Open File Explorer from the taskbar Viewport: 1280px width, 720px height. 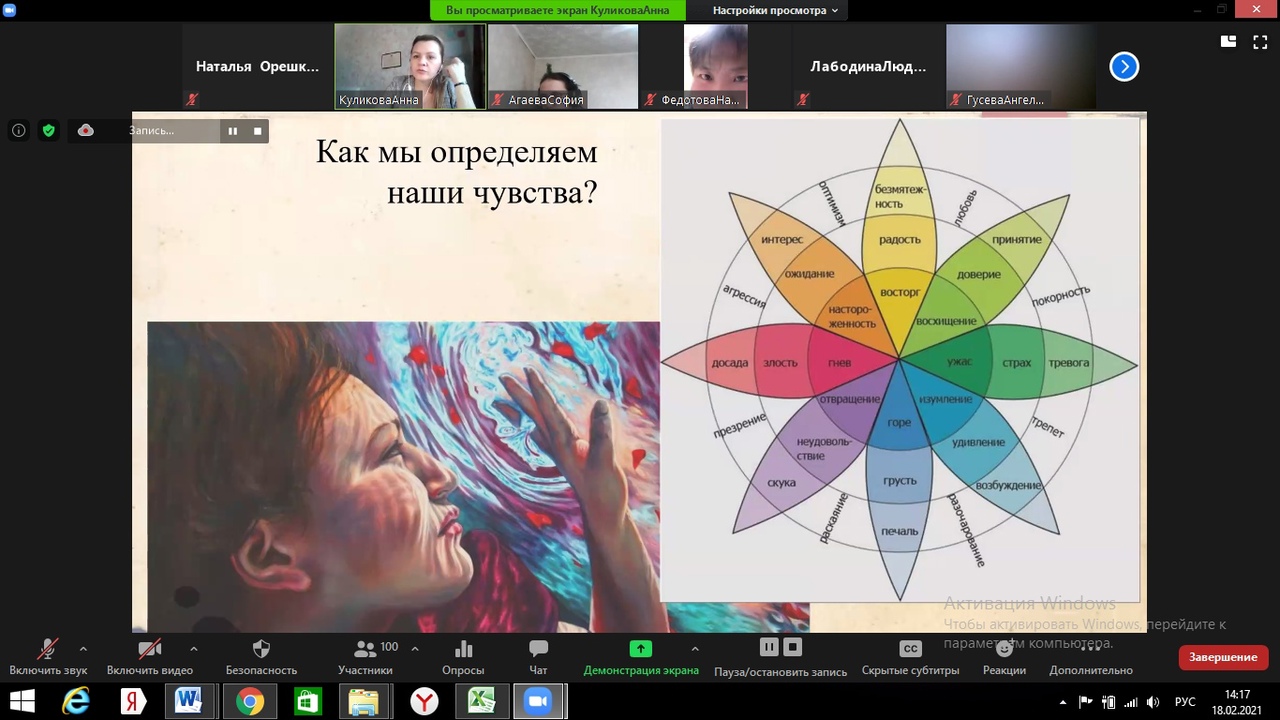pos(364,702)
